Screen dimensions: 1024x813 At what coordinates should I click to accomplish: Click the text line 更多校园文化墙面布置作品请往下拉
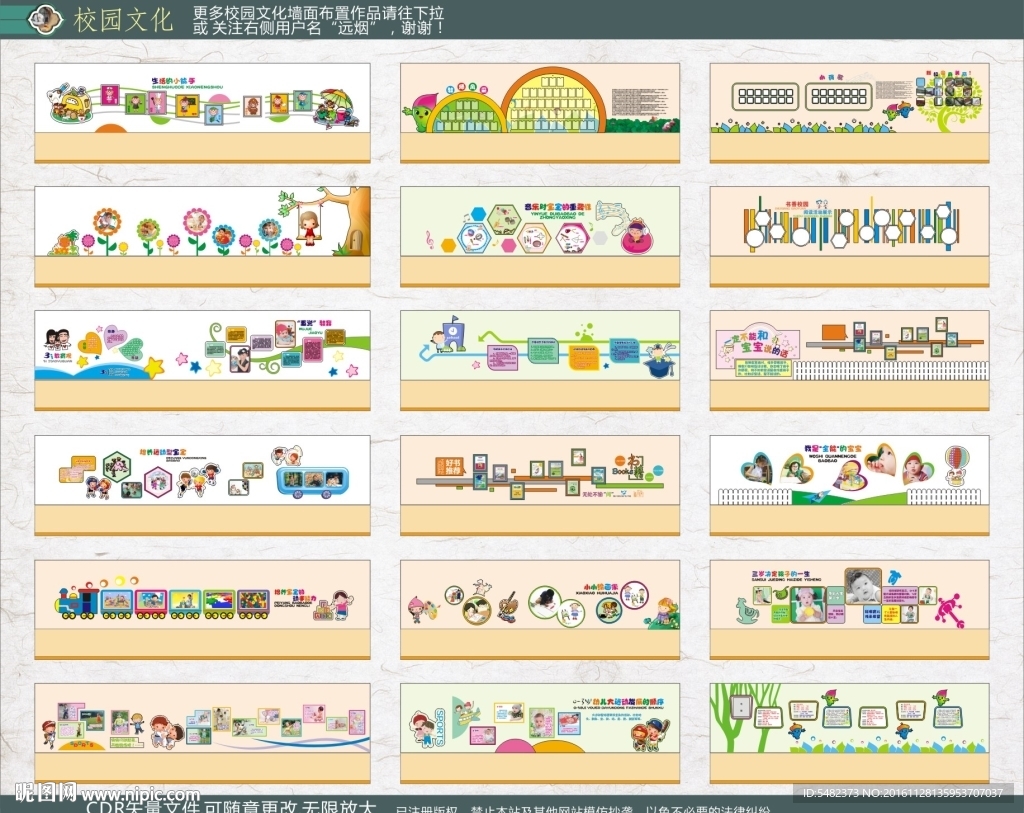pos(318,12)
